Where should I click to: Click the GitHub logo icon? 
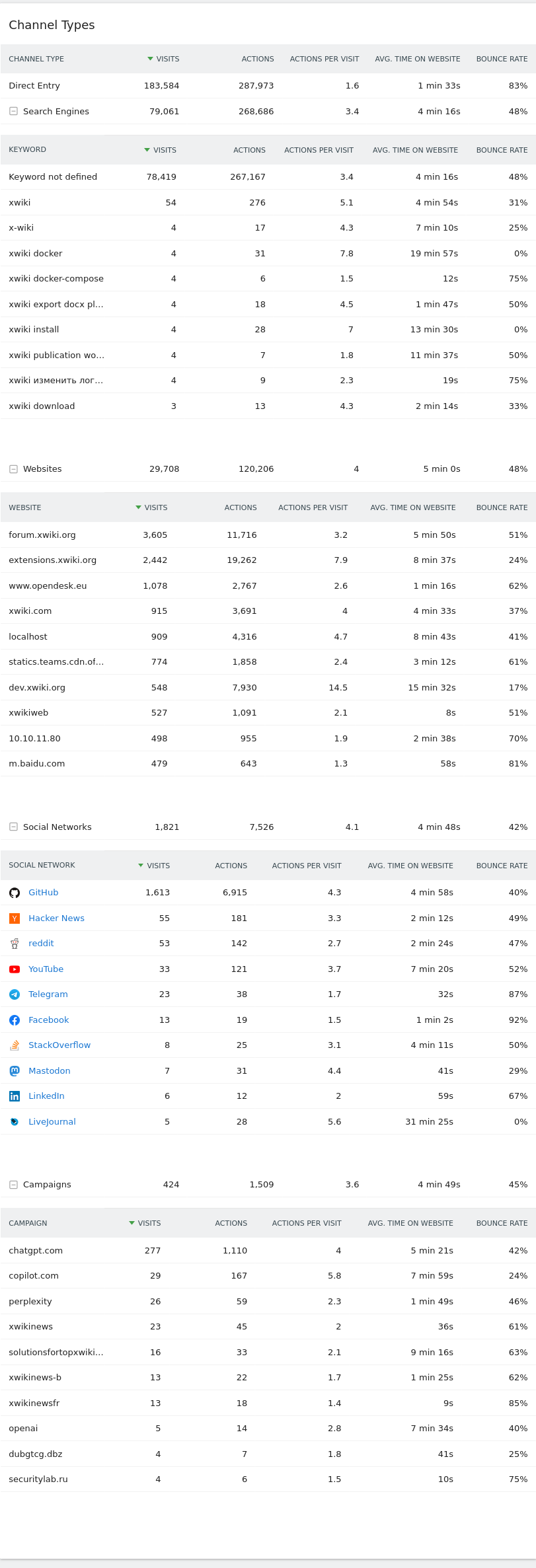click(15, 893)
